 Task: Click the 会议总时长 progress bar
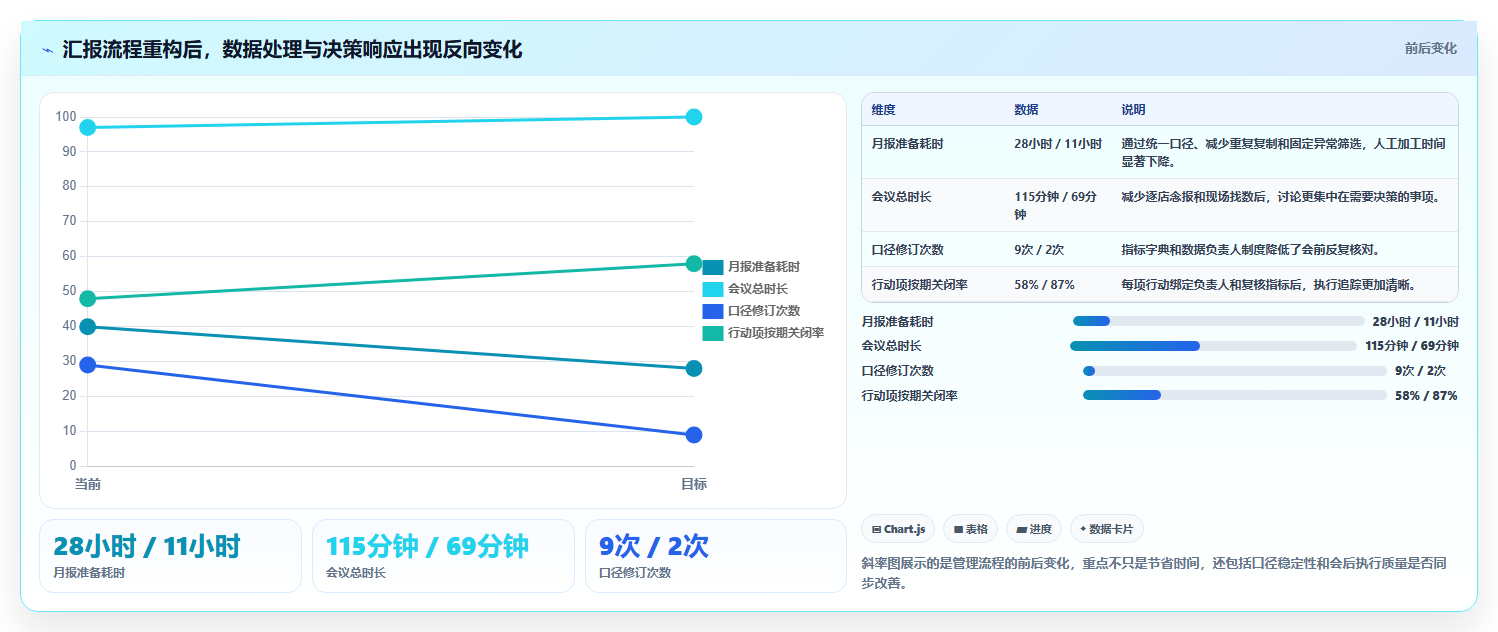(1214, 346)
